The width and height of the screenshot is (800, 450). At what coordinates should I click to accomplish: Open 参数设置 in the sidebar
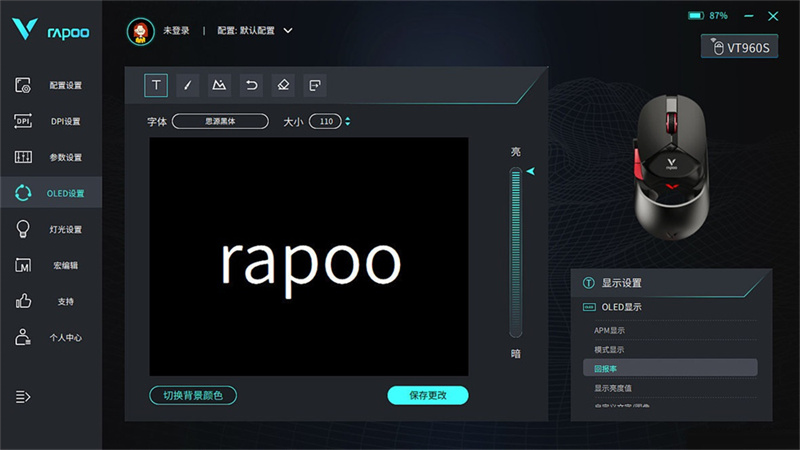[x=51, y=157]
